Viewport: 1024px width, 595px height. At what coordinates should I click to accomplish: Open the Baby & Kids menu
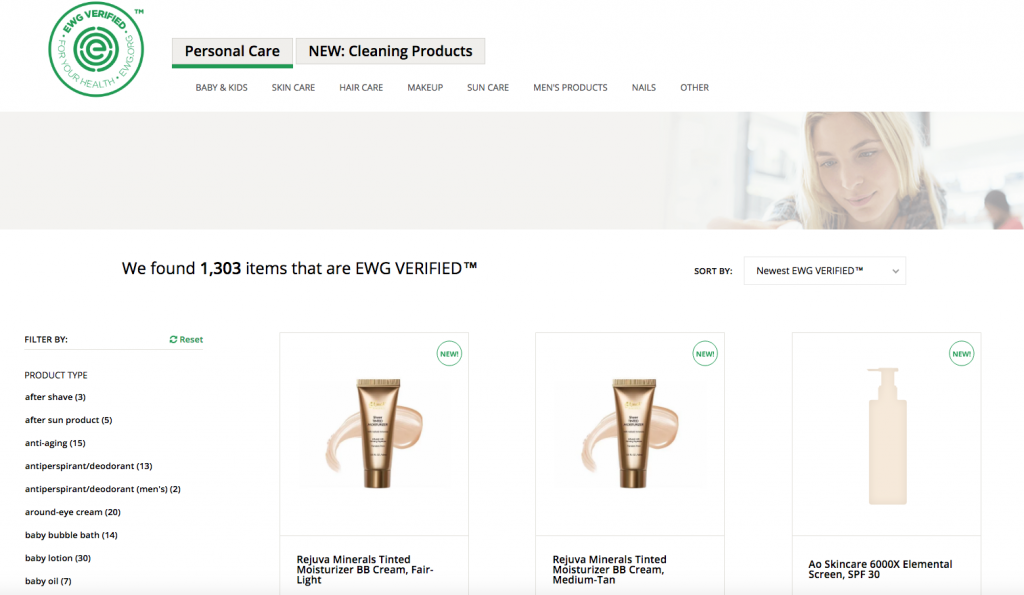pos(221,88)
